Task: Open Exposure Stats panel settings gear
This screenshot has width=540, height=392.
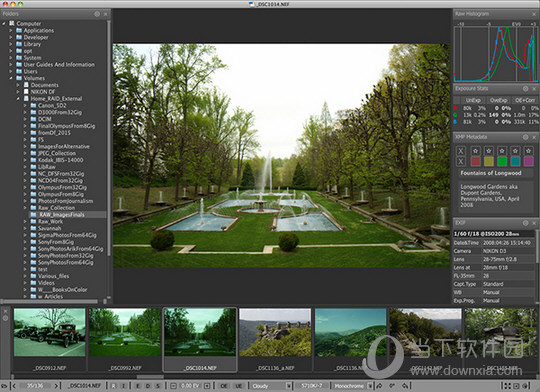Action: point(526,89)
